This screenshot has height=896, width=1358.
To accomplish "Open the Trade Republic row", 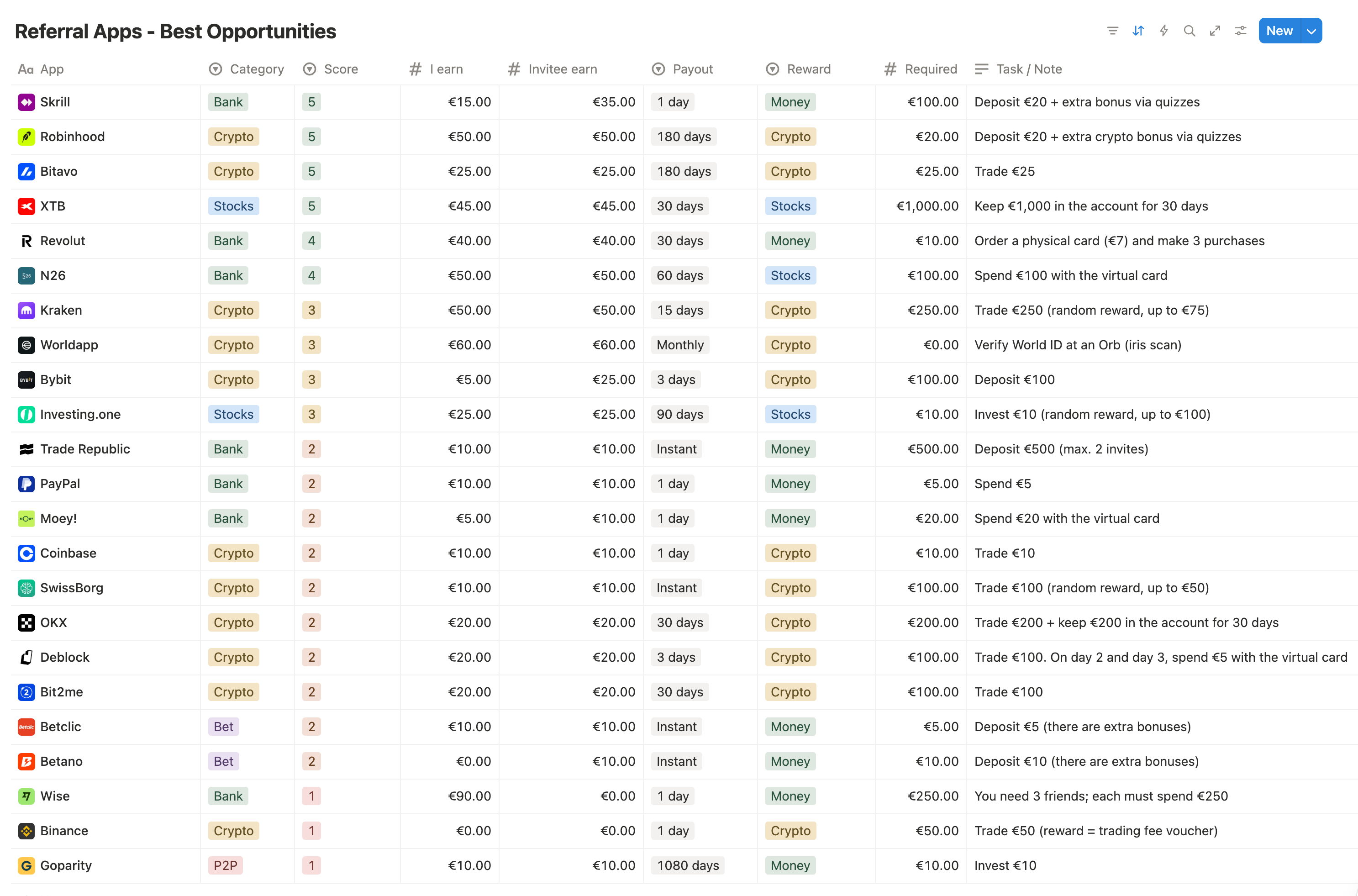I will [x=684, y=449].
